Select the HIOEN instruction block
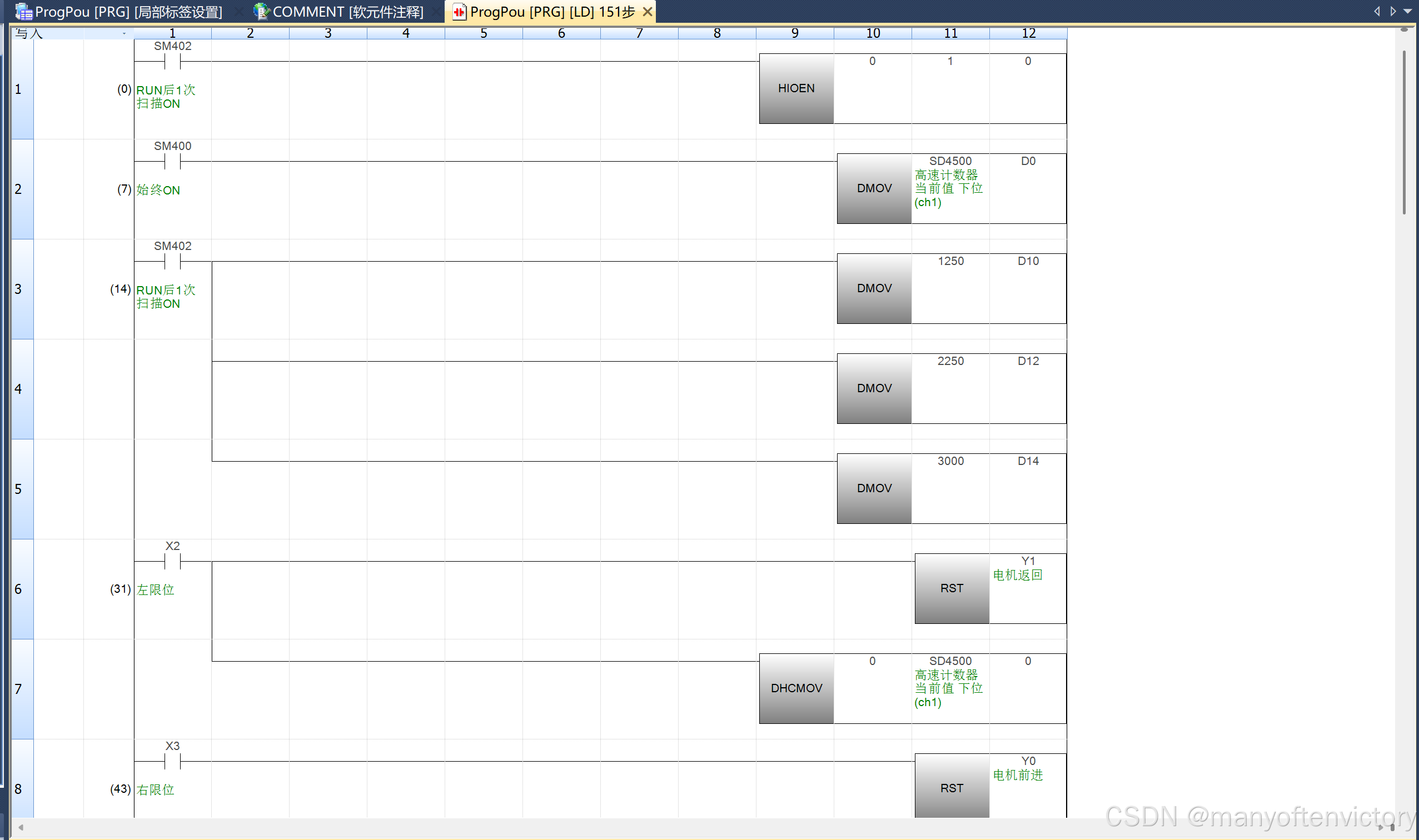The image size is (1419, 840). pos(796,88)
